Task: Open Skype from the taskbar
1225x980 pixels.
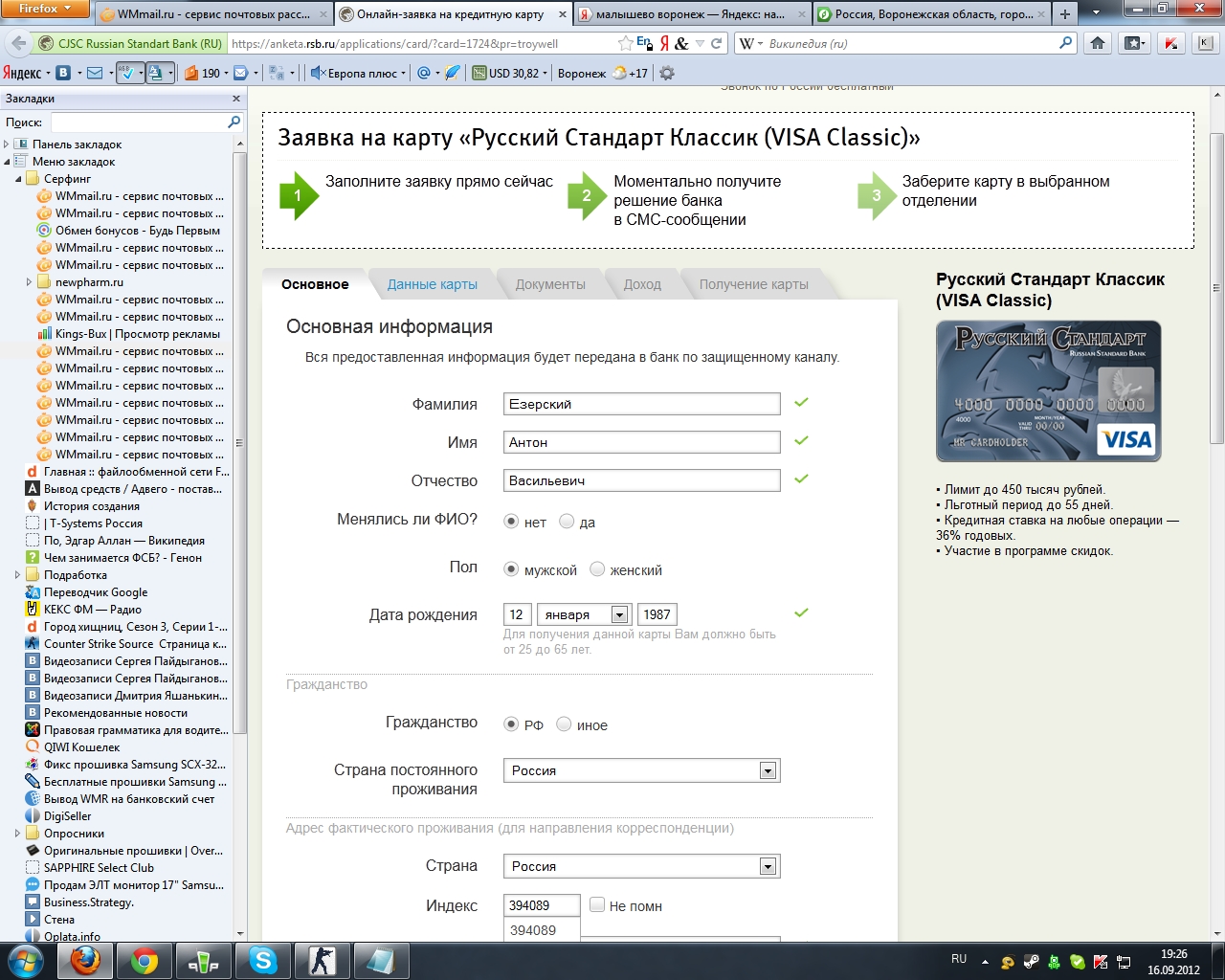Action: (262, 960)
